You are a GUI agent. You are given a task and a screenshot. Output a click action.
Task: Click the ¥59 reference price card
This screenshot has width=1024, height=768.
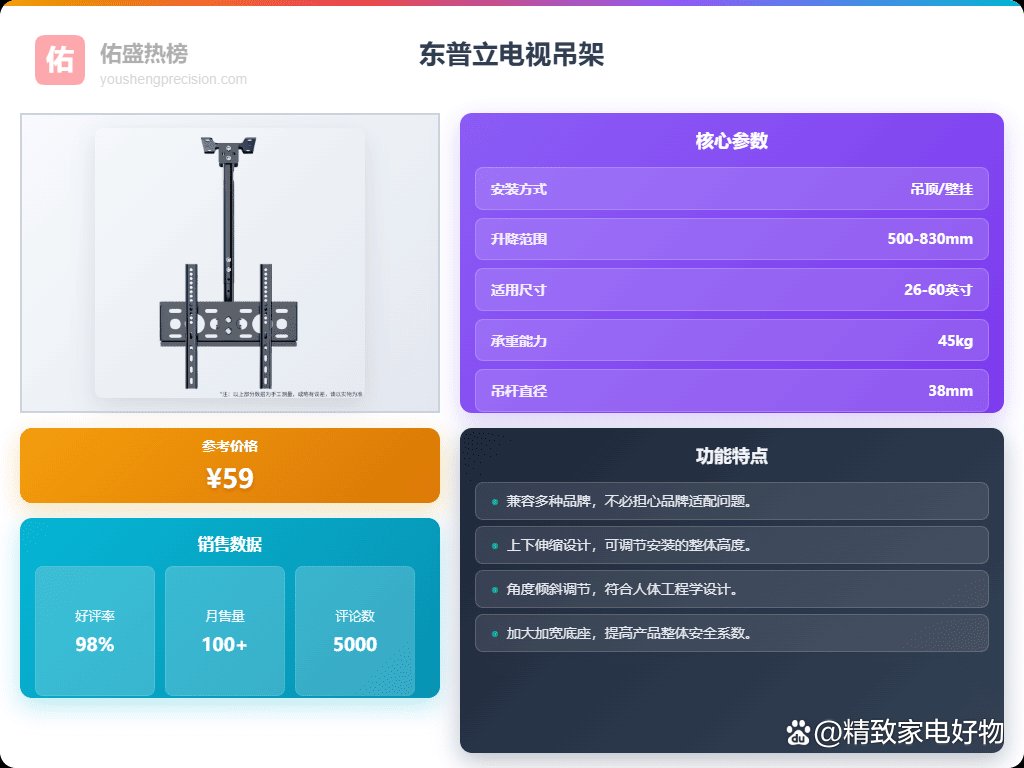[230, 466]
